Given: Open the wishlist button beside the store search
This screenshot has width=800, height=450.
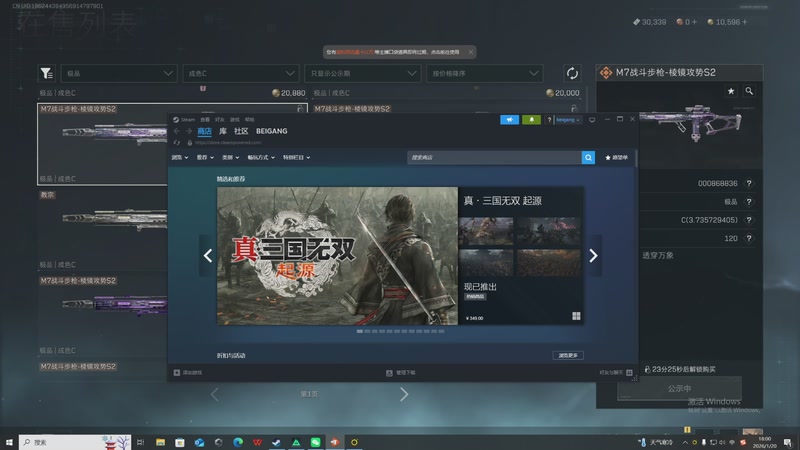Looking at the screenshot, I should (x=616, y=158).
